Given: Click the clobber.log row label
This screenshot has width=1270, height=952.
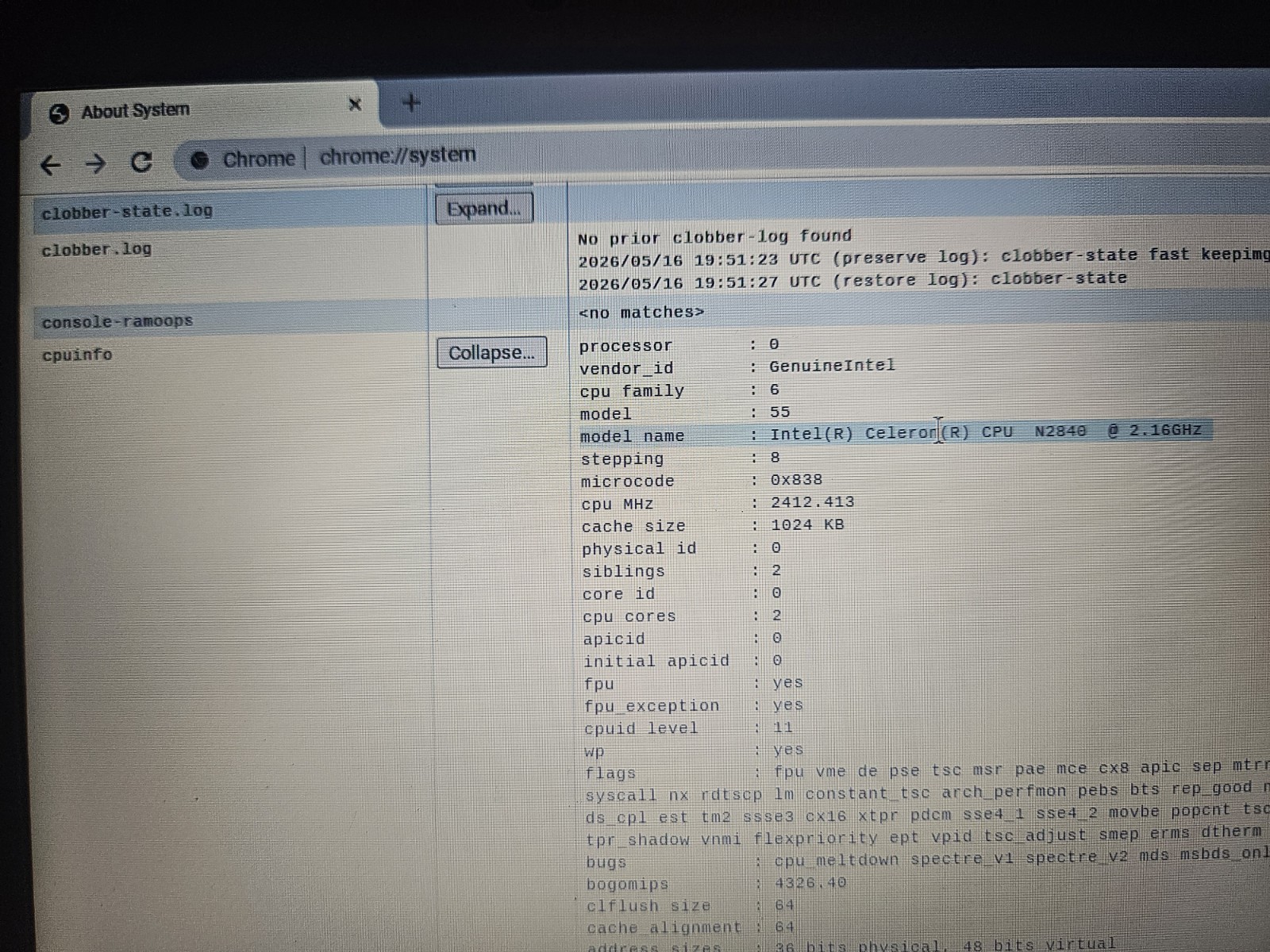Looking at the screenshot, I should [x=96, y=250].
